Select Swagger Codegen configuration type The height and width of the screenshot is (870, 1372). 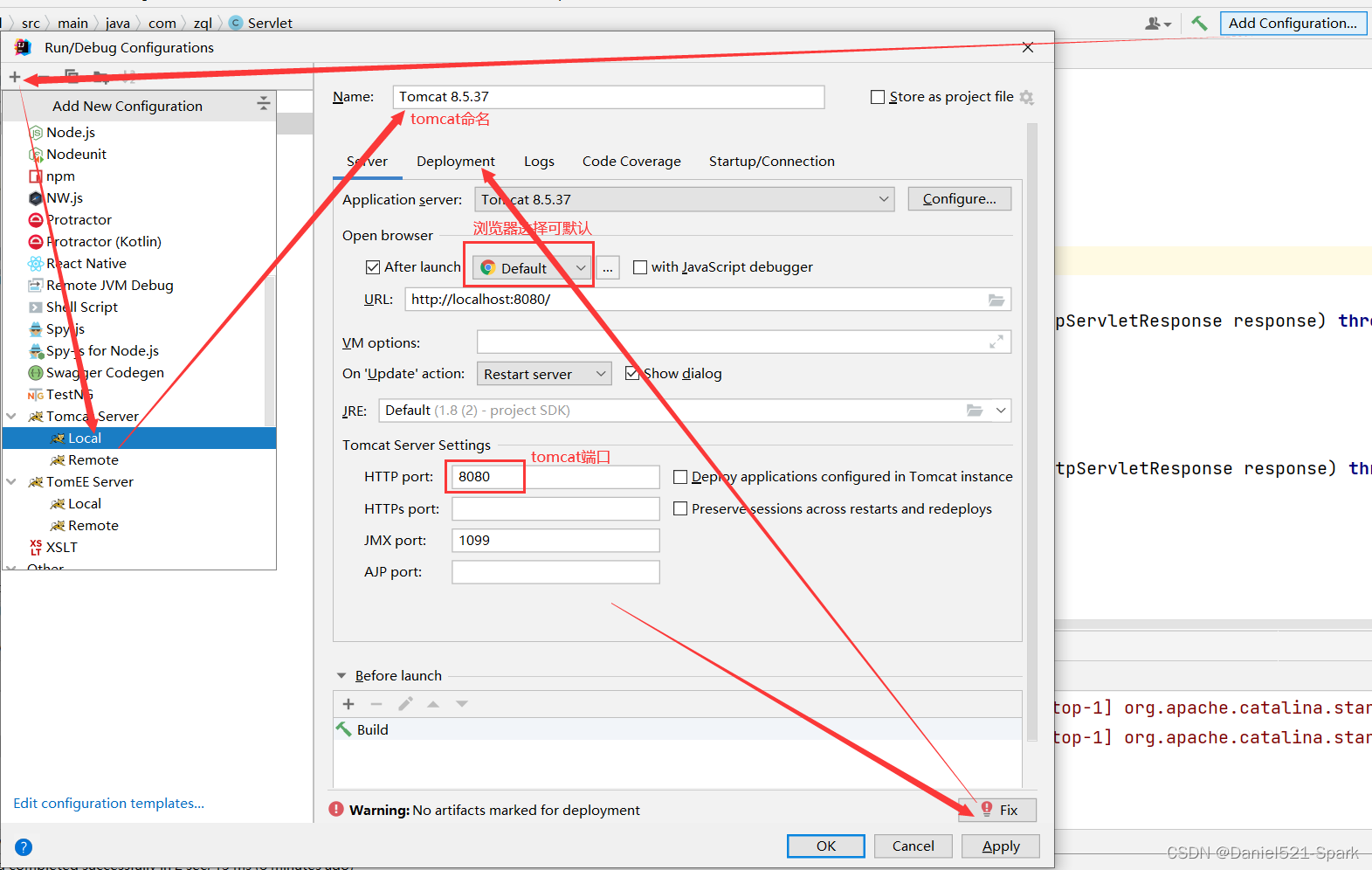pos(105,372)
